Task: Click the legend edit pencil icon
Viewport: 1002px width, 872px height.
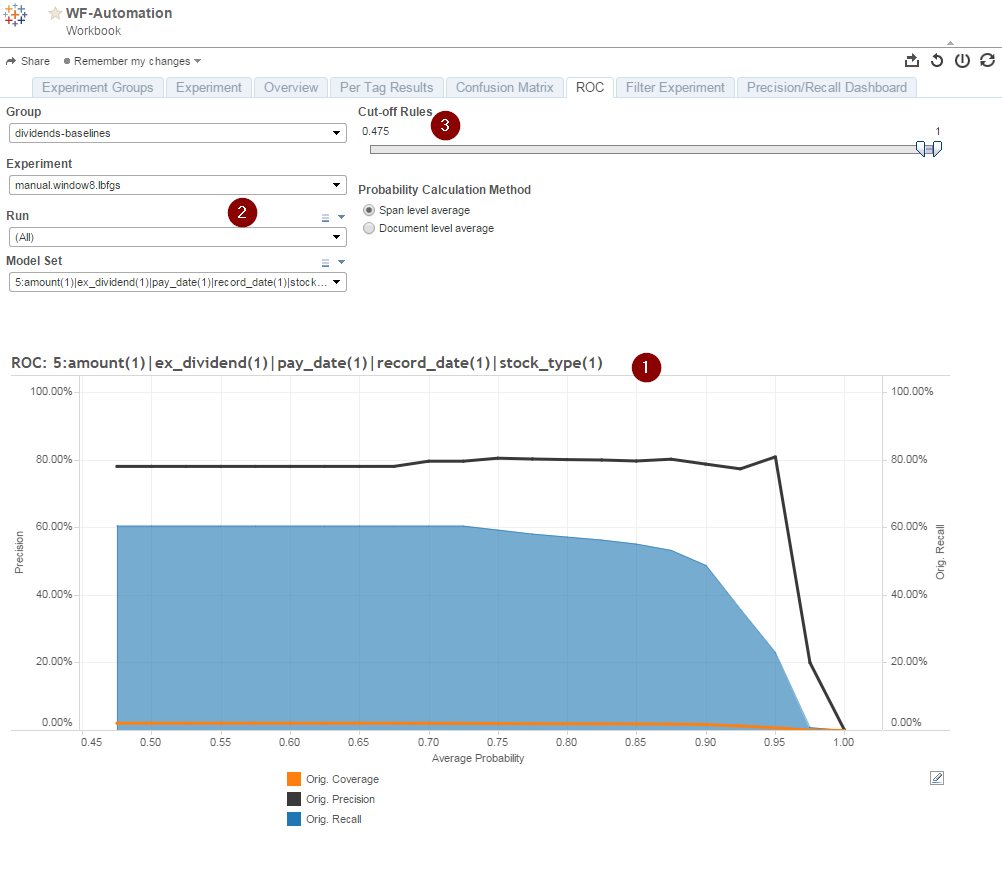Action: click(x=937, y=778)
